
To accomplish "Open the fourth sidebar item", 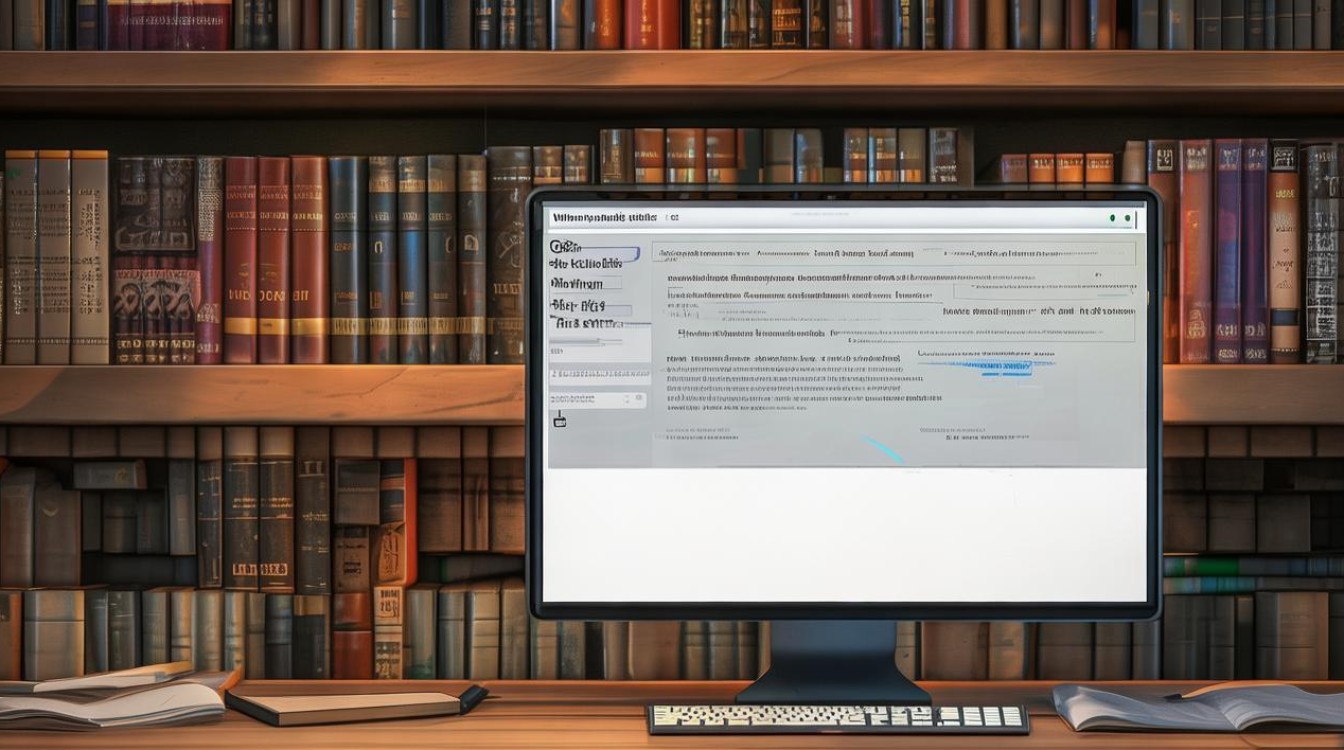I will point(580,305).
